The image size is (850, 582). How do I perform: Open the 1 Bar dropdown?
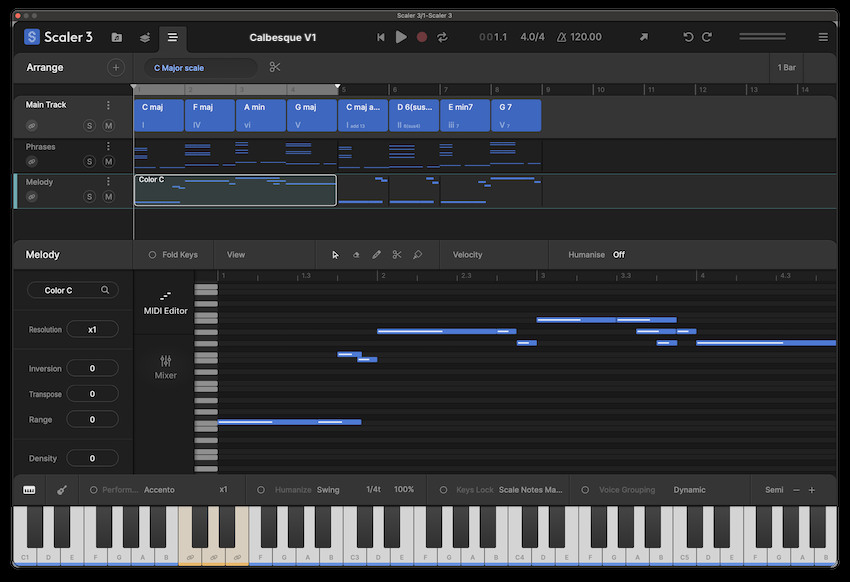785,67
